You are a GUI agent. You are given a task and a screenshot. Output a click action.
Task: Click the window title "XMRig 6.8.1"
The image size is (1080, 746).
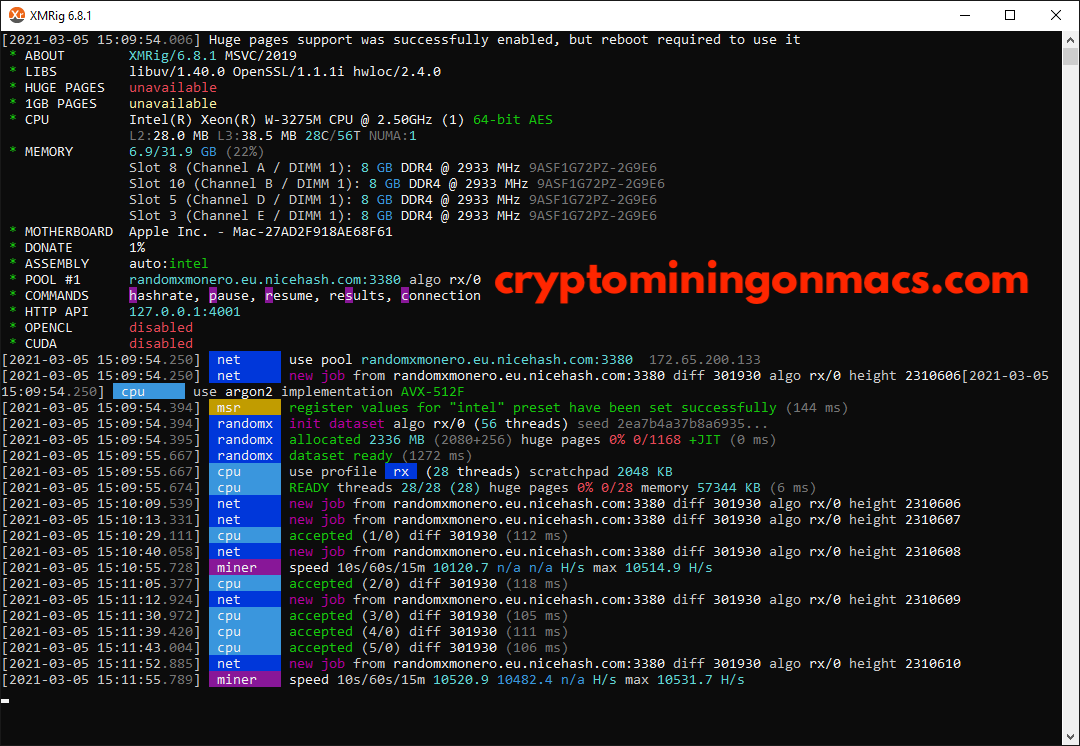point(61,15)
